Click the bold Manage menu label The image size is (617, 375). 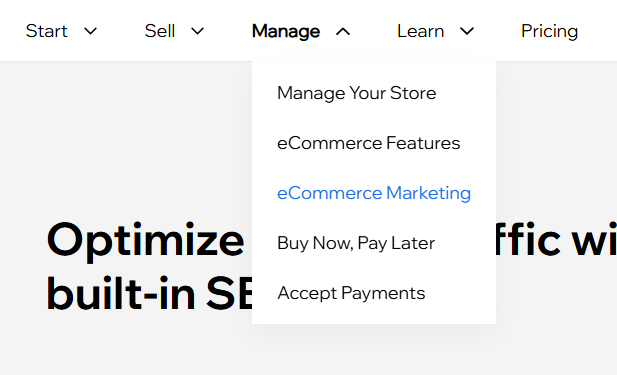pos(286,31)
